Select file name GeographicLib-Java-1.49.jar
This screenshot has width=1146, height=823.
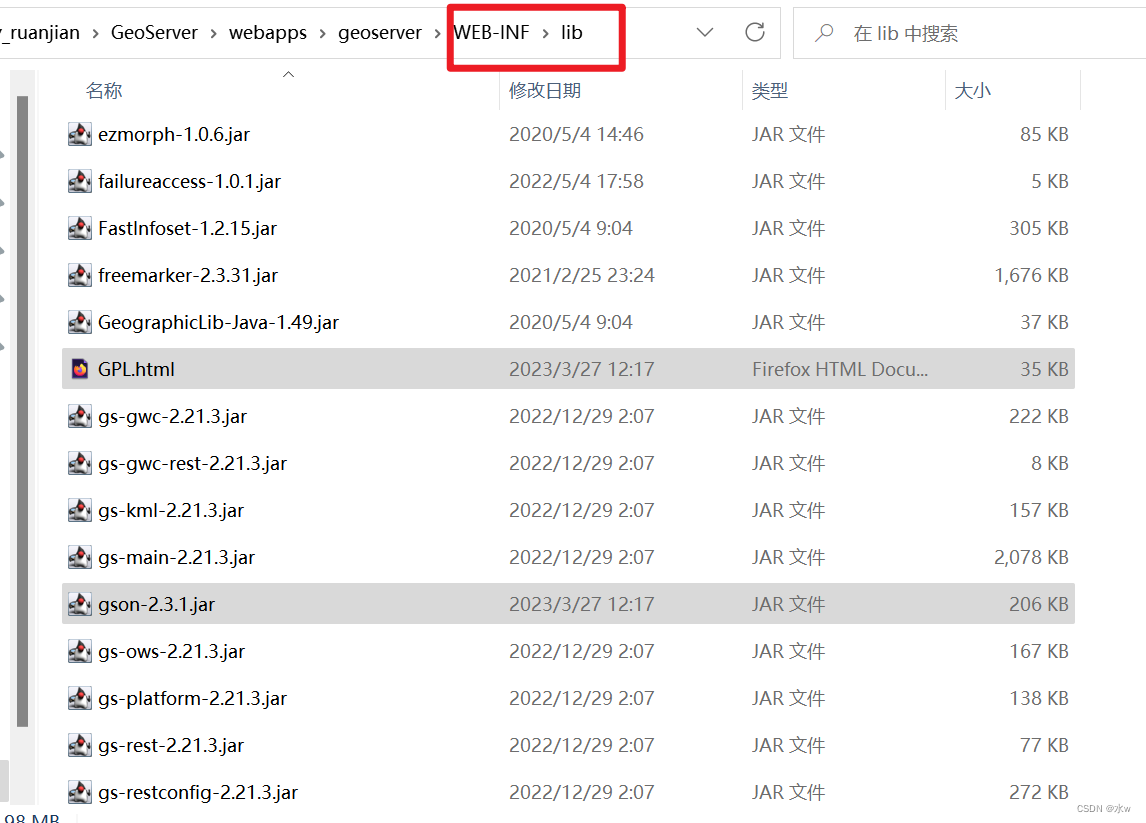(x=219, y=322)
